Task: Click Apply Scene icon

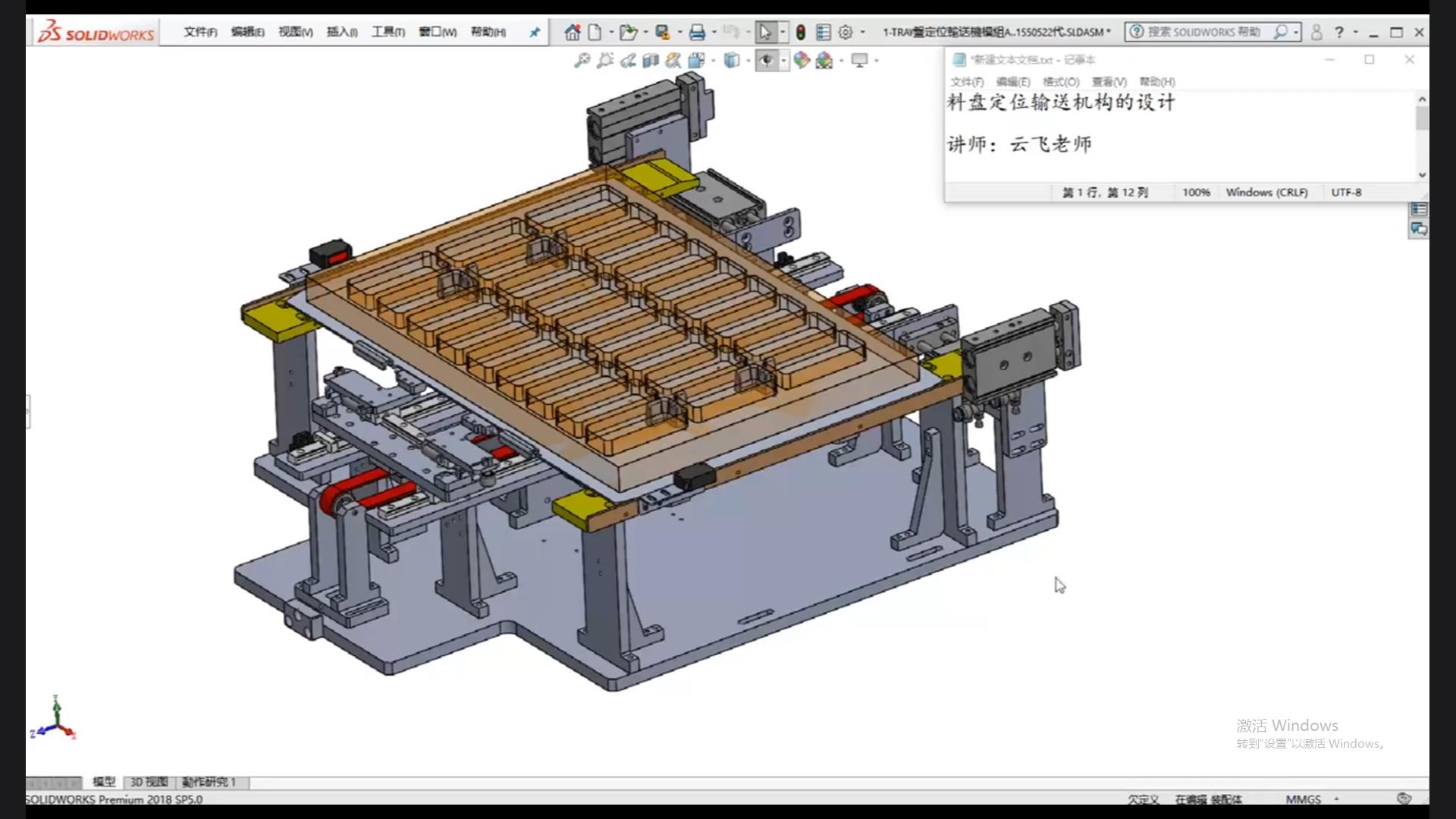Action: [x=824, y=60]
